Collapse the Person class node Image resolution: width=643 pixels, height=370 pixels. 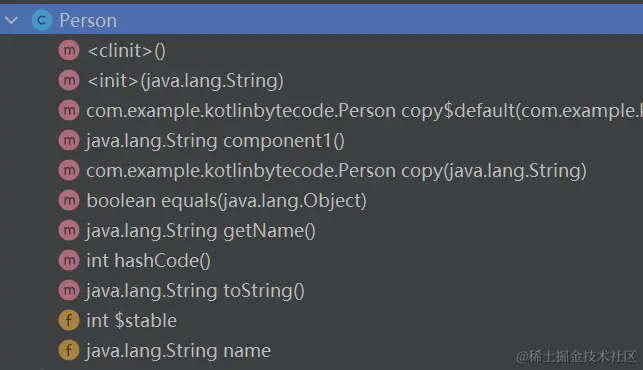point(12,20)
